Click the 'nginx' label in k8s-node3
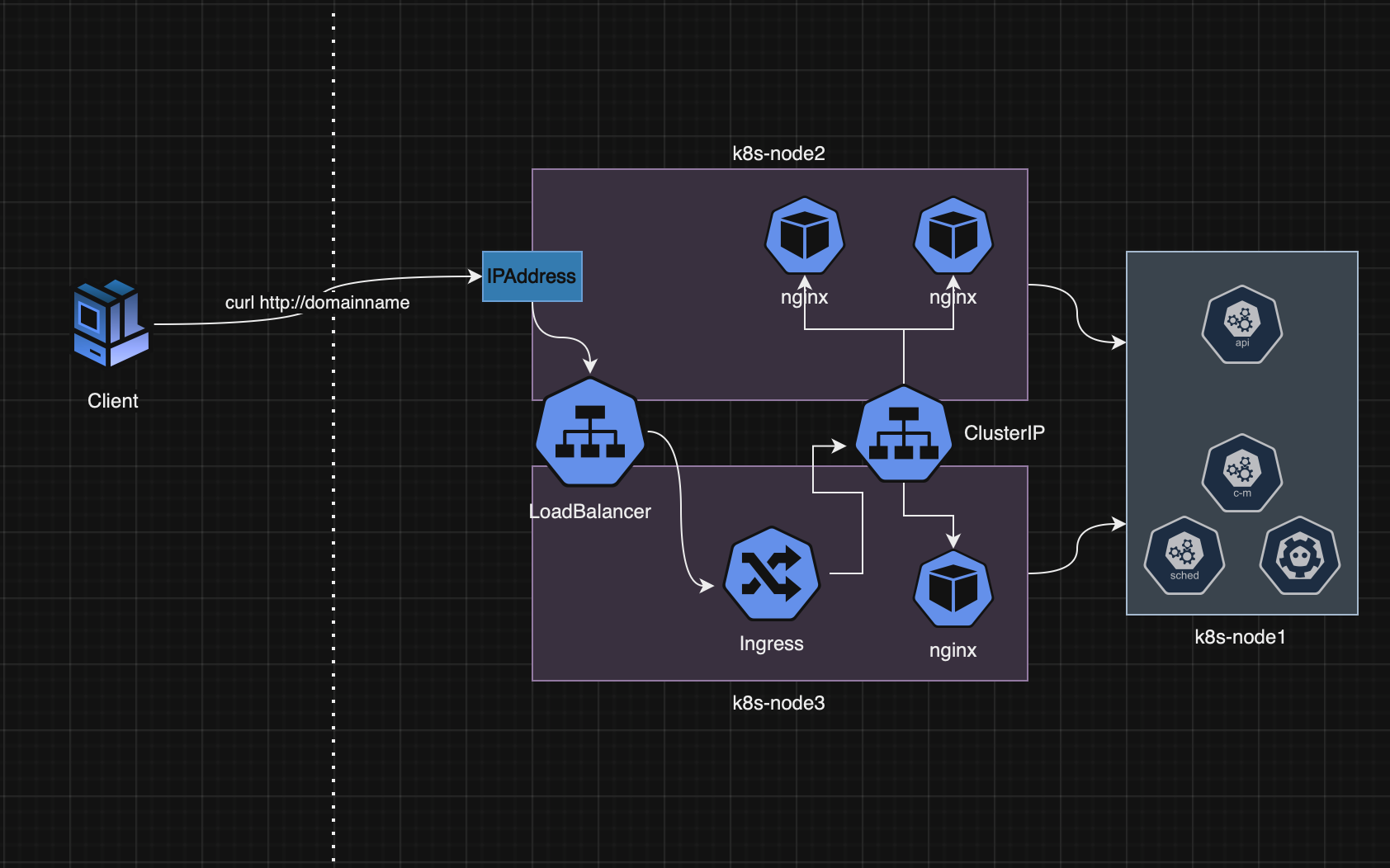Image resolution: width=1390 pixels, height=868 pixels. tap(953, 650)
